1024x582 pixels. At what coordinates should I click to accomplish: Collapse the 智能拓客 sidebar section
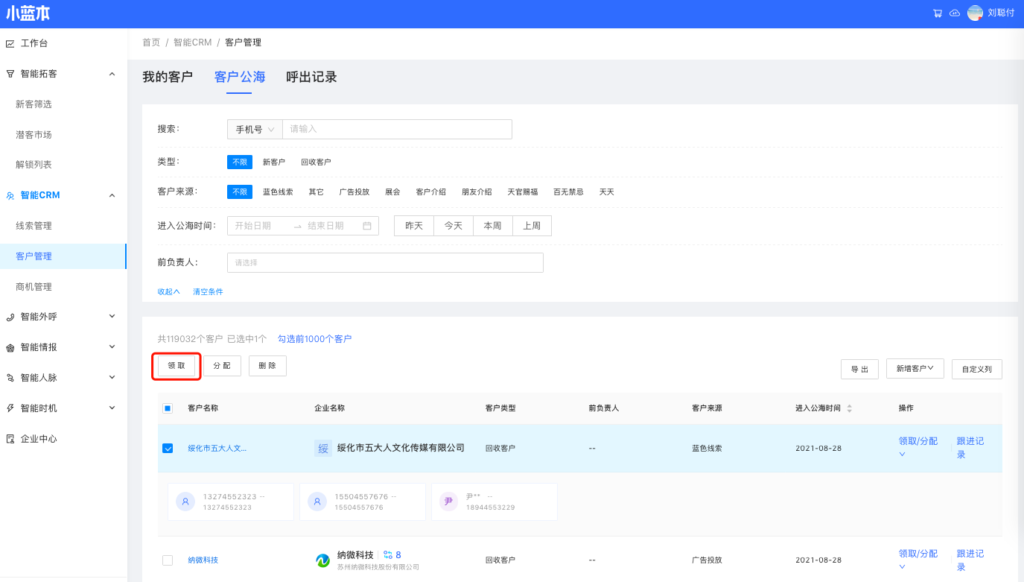coord(112,74)
